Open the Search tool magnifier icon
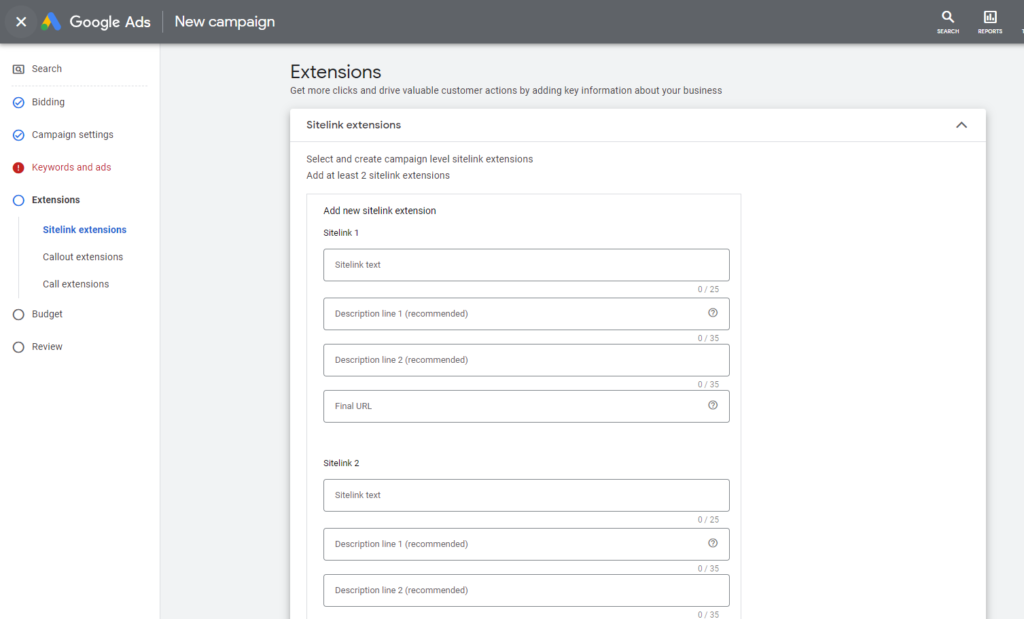This screenshot has width=1024, height=619. pos(948,17)
